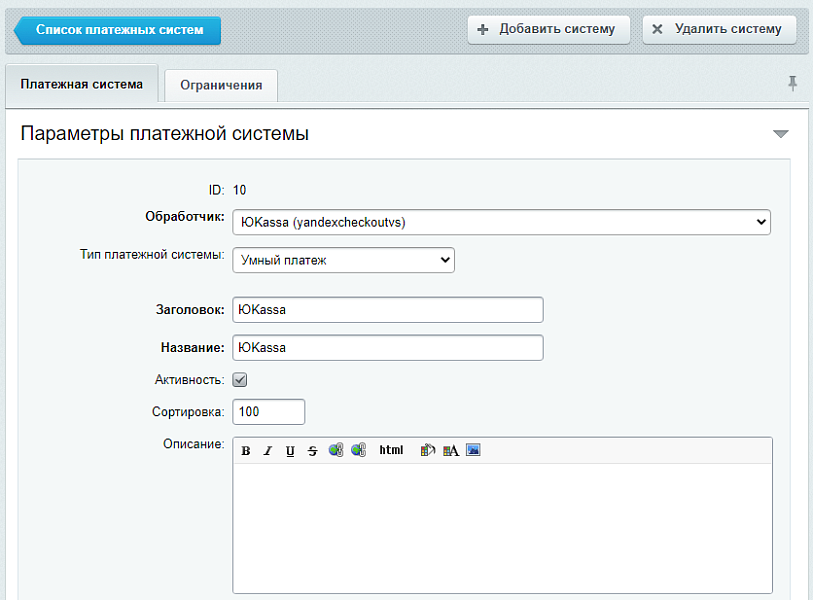Image resolution: width=813 pixels, height=600 pixels.
Task: Remove link using the second link icon
Action: [x=358, y=451]
